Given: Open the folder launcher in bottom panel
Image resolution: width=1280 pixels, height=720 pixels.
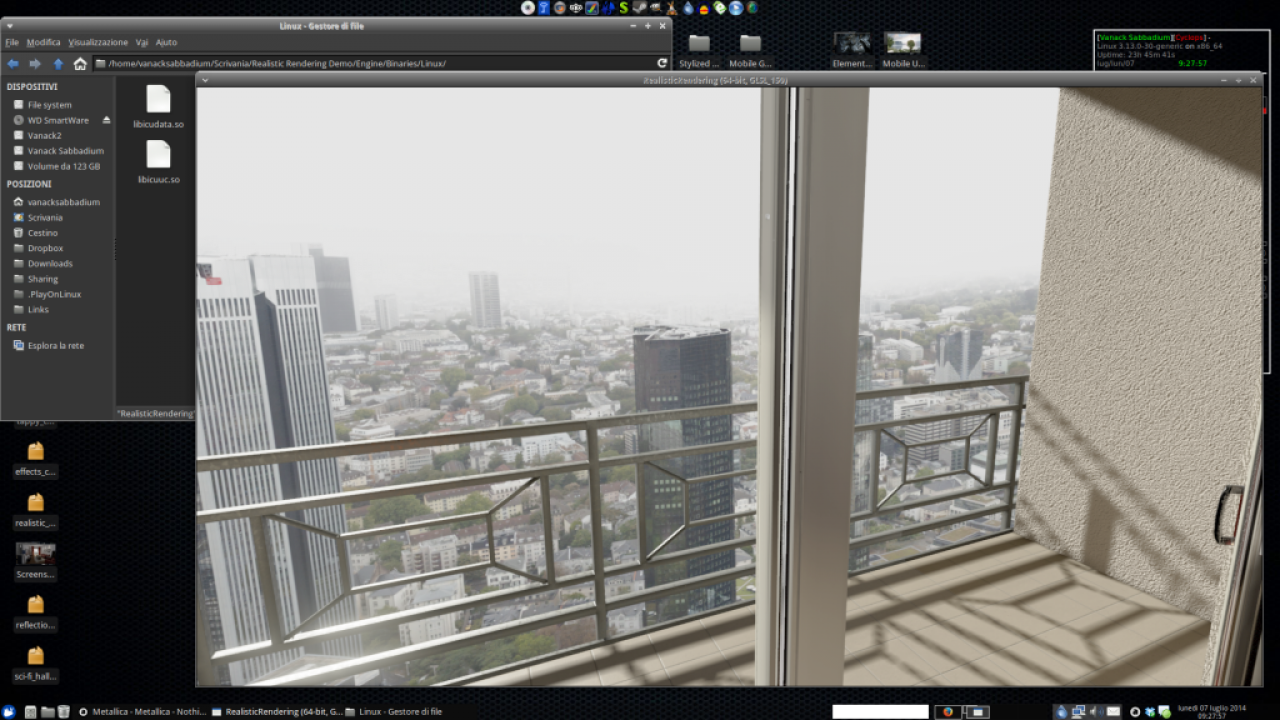Looking at the screenshot, I should point(47,712).
